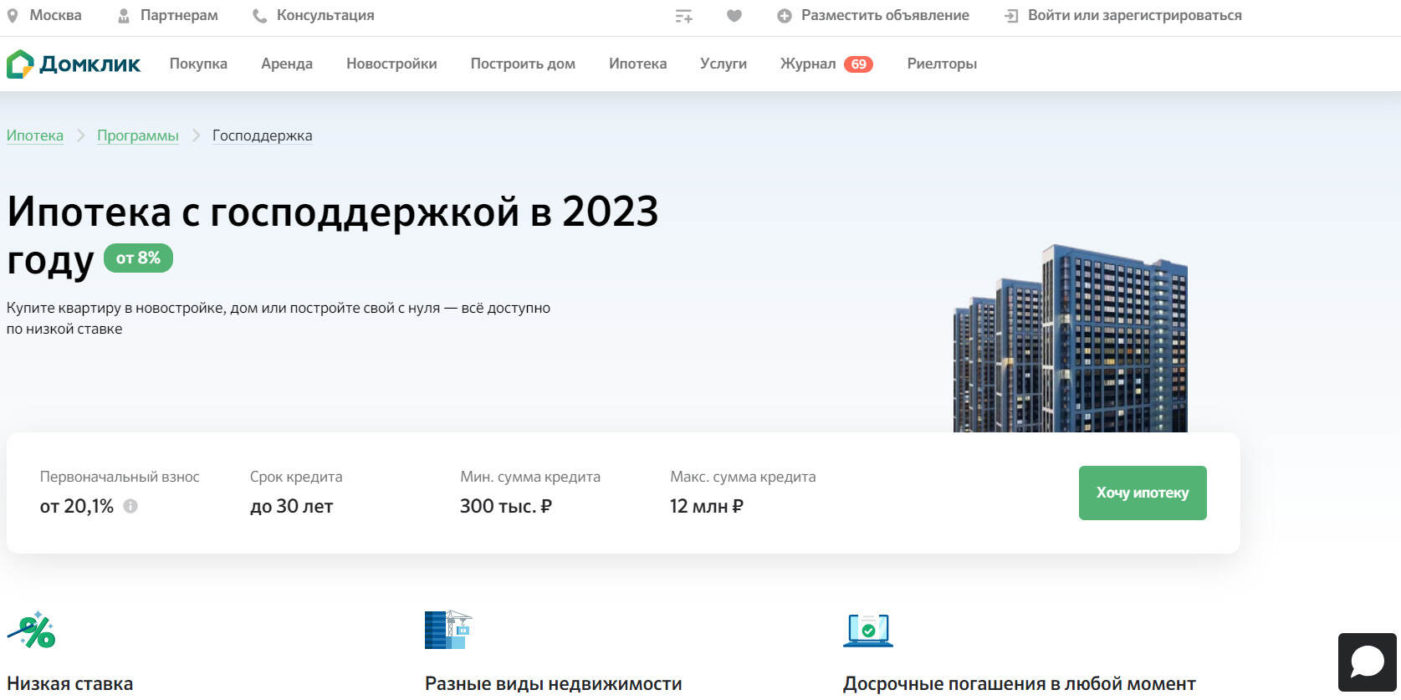The width and height of the screenshot is (1401, 700).
Task: Select Новостройки in the navigation
Action: pos(392,63)
